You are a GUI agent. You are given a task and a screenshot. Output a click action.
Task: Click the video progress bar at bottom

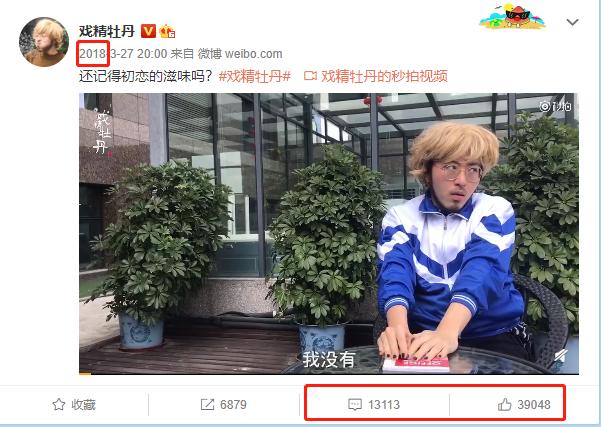[329, 373]
